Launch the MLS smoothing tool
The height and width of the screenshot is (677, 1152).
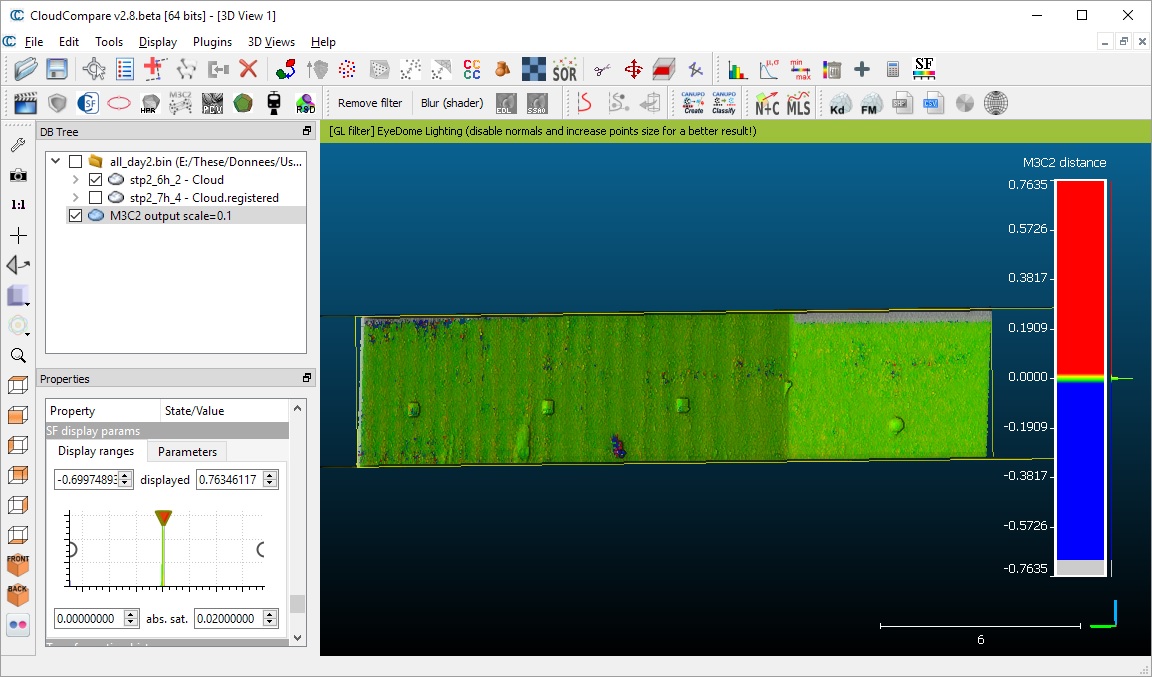coord(798,103)
